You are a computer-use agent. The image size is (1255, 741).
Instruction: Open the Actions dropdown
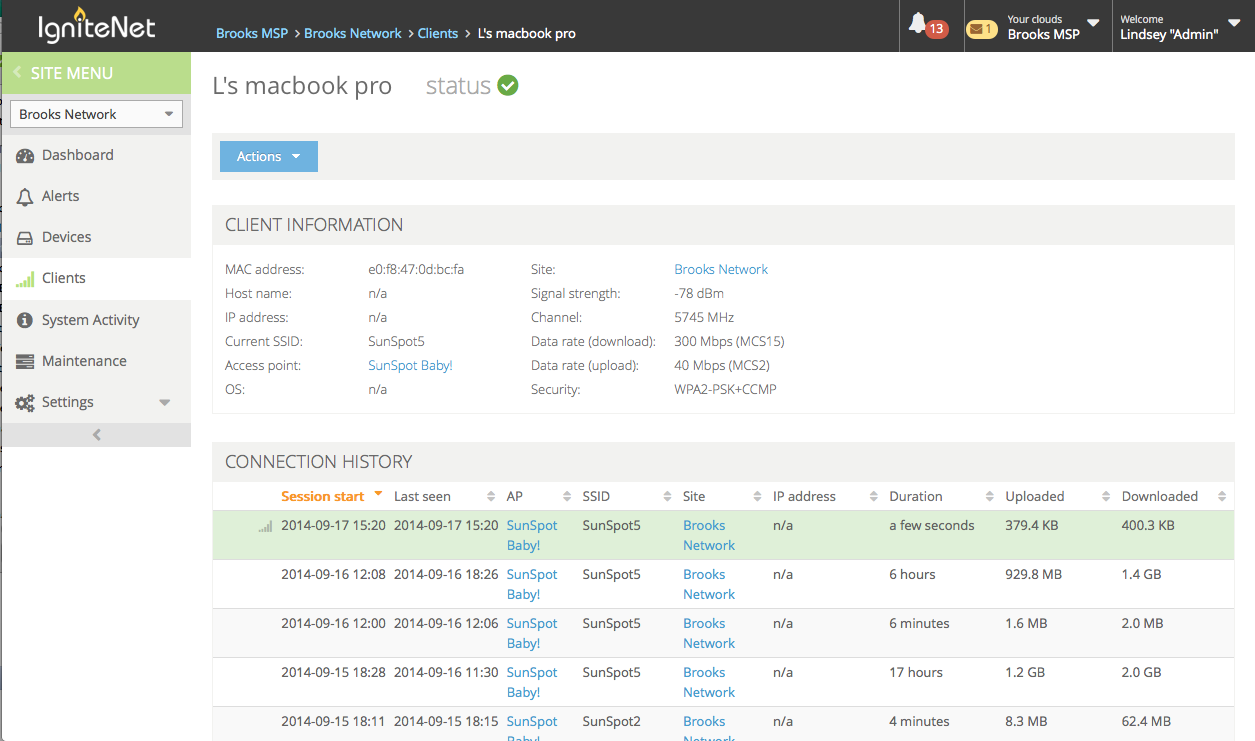pos(268,156)
